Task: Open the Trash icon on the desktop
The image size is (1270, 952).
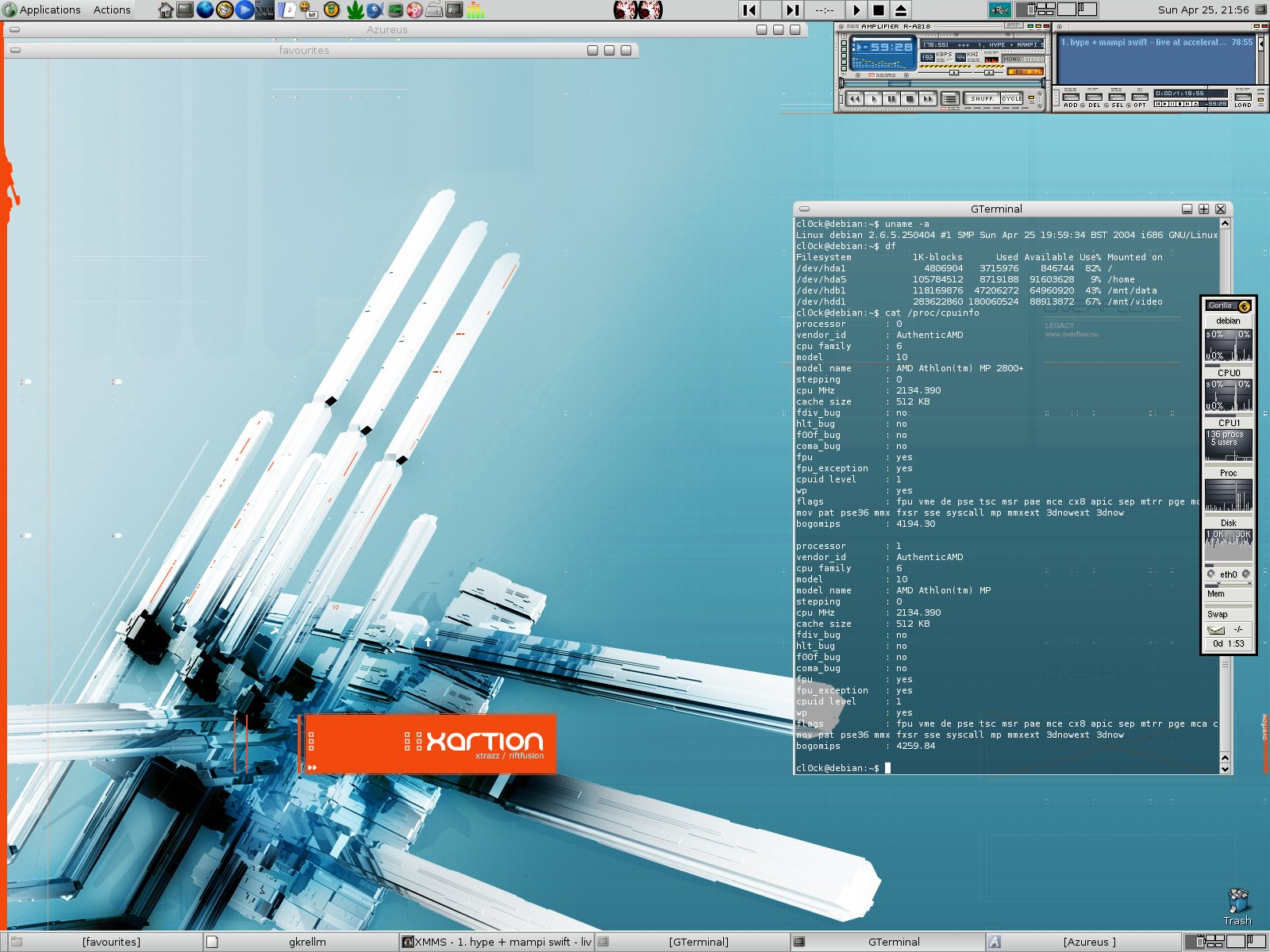Action: tap(1237, 906)
